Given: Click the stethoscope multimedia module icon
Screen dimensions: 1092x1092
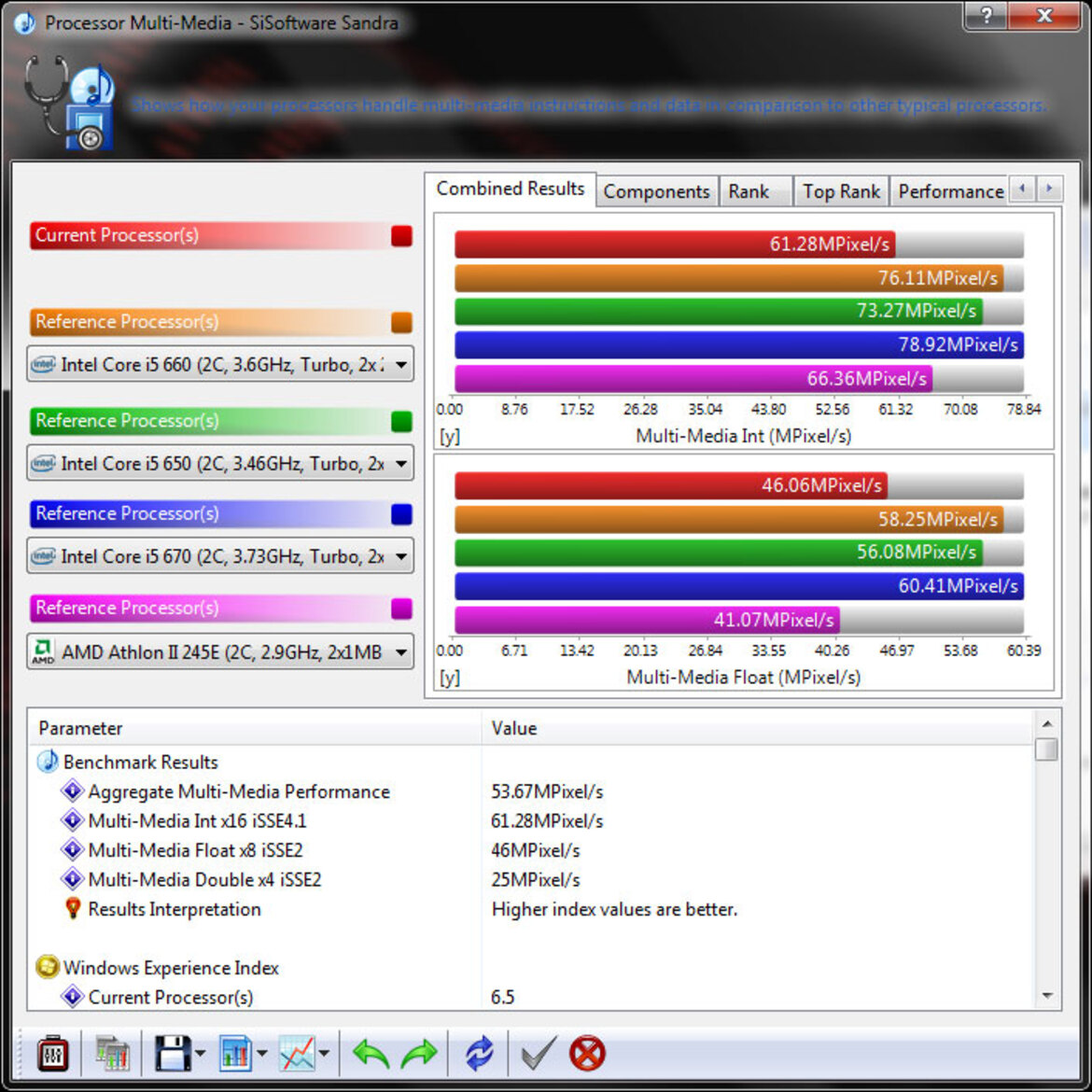Looking at the screenshot, I should click(x=70, y=103).
